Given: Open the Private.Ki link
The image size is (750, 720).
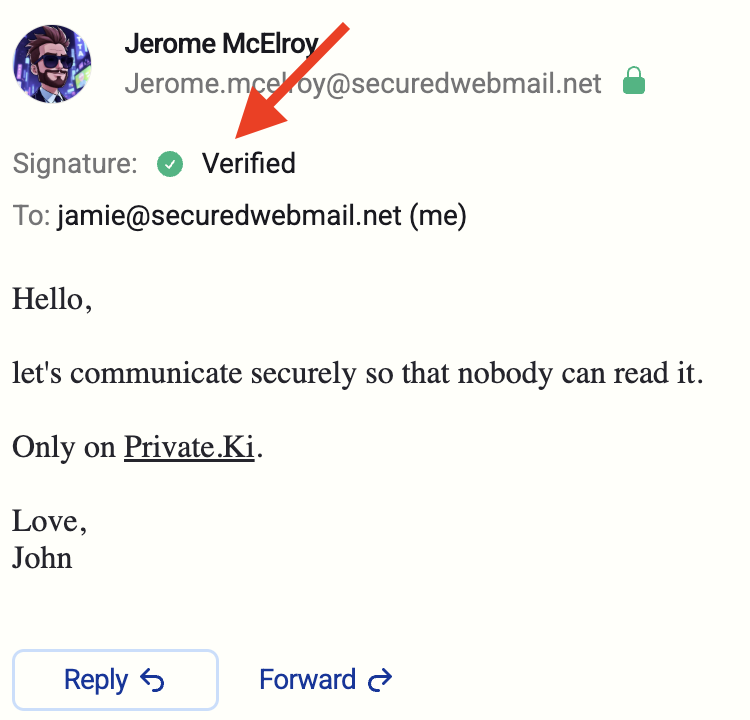Looking at the screenshot, I should coord(188,446).
